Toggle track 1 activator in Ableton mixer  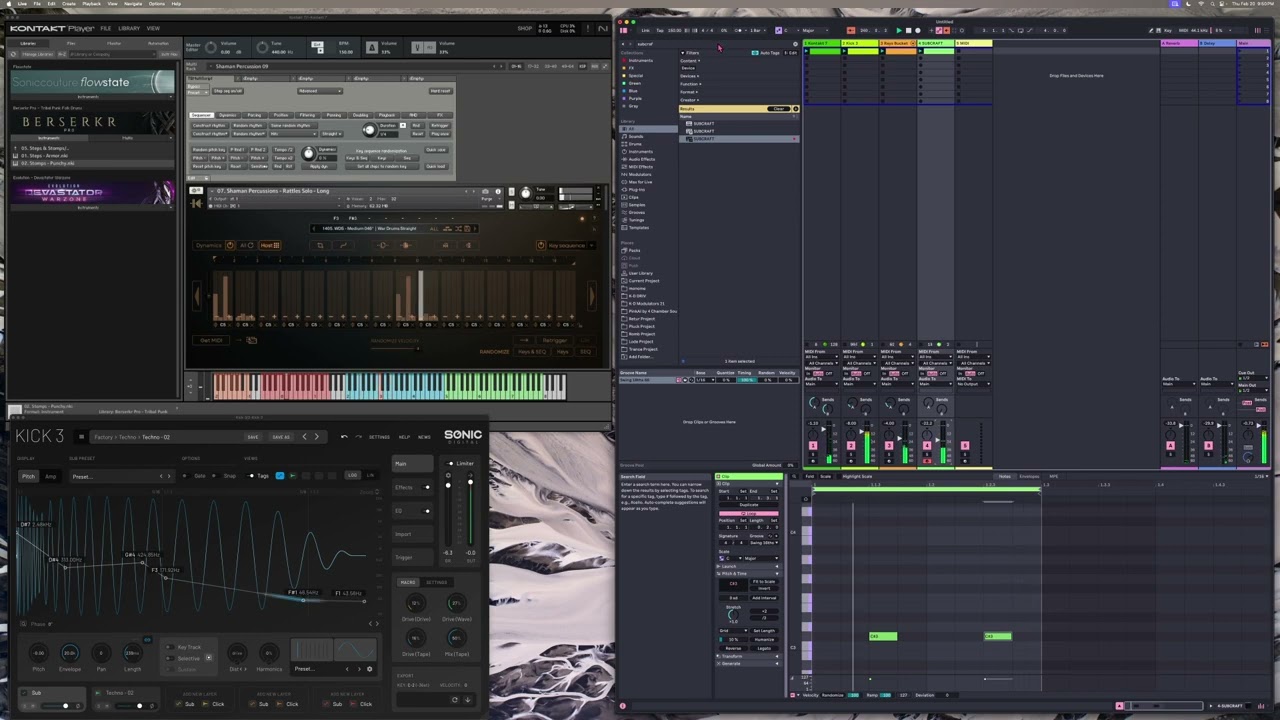coord(813,445)
